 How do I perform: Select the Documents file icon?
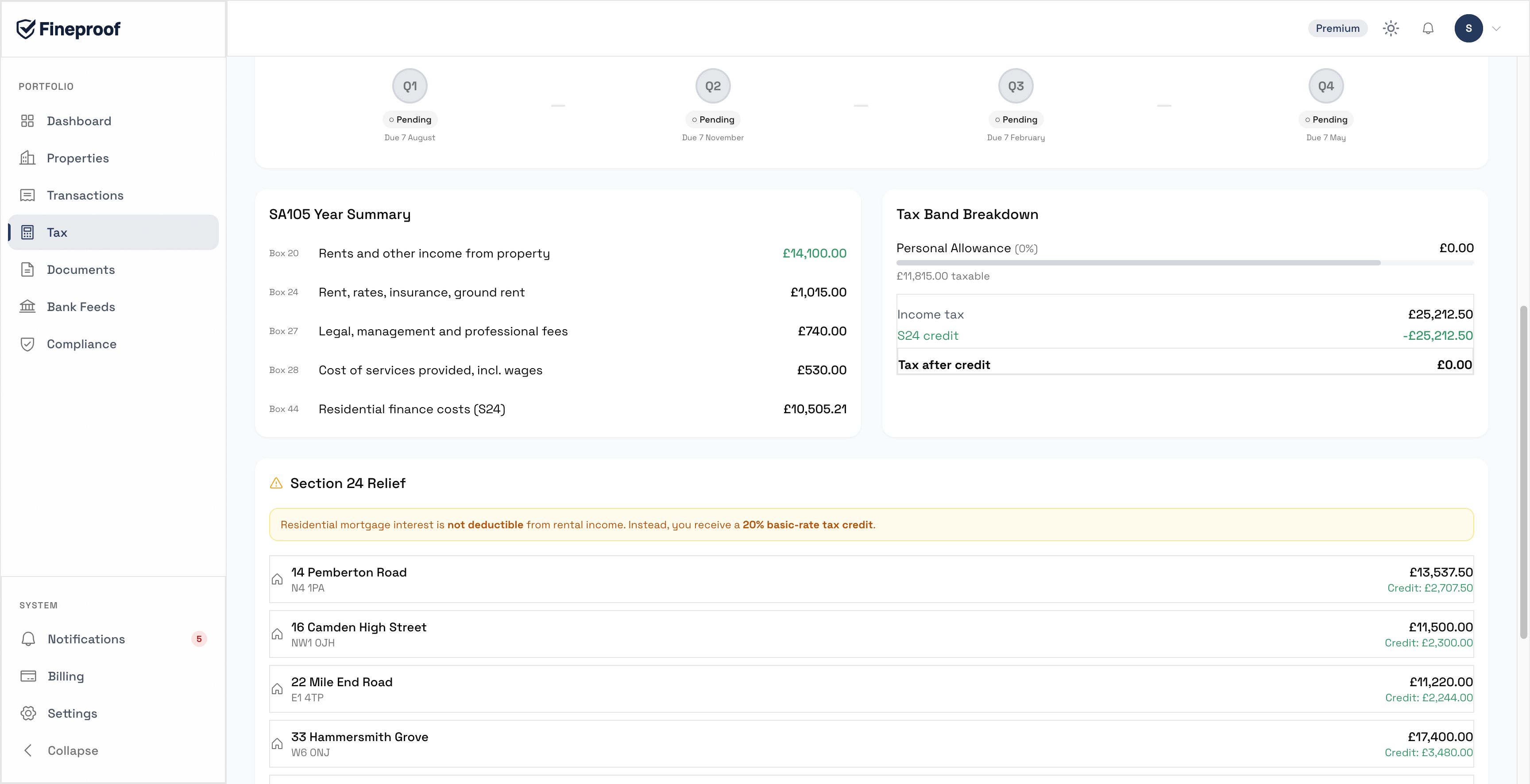27,269
